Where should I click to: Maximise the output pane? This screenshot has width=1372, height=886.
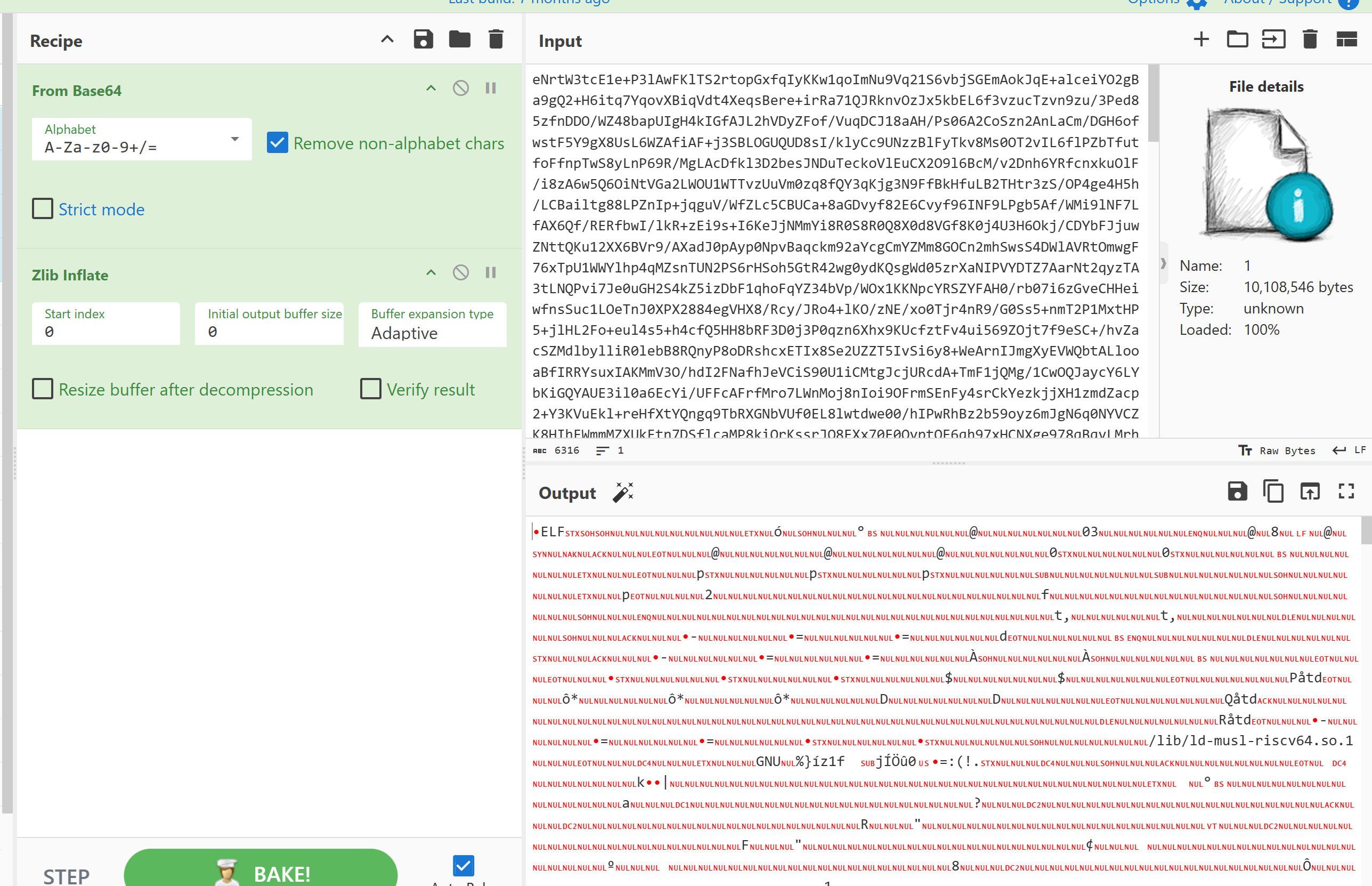tap(1345, 492)
